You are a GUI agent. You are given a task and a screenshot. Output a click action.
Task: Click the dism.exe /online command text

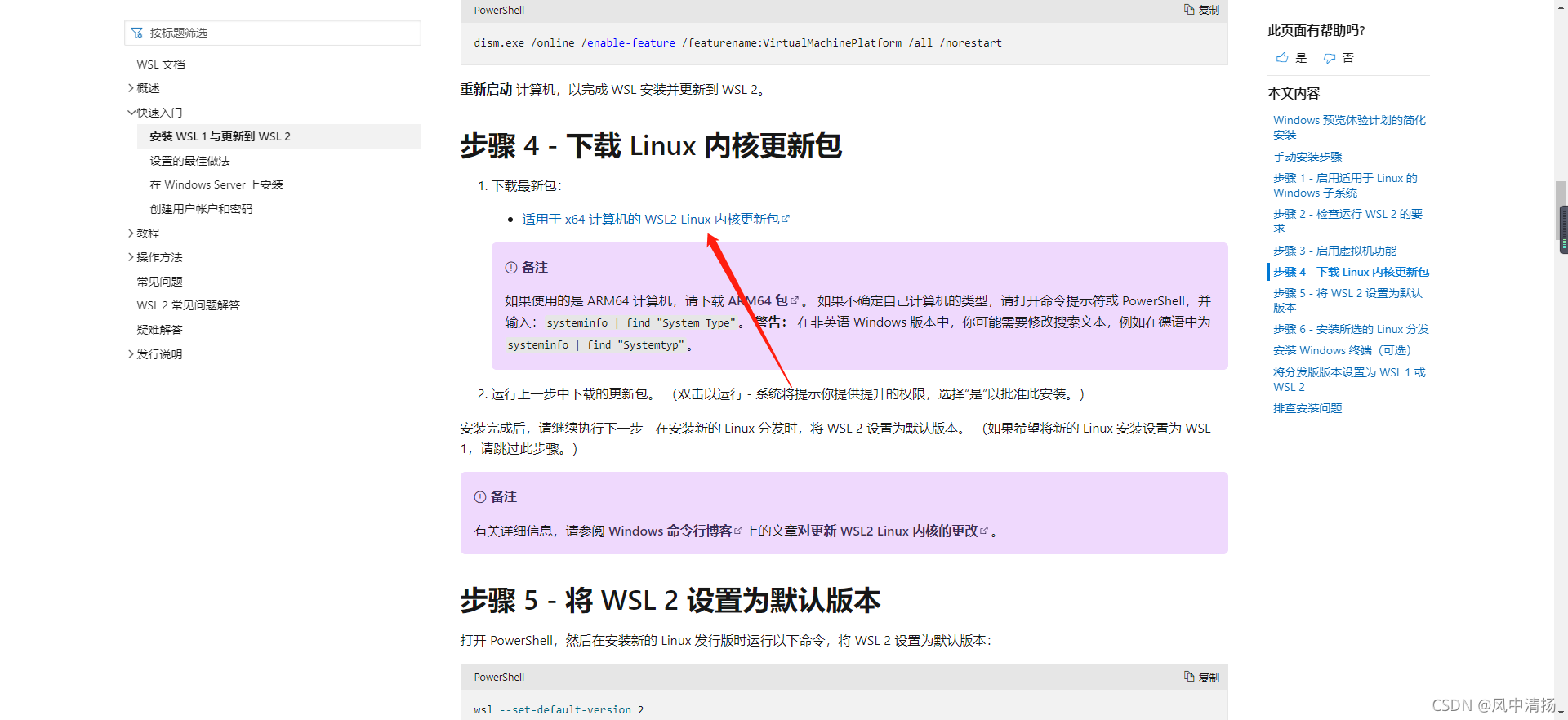point(737,42)
